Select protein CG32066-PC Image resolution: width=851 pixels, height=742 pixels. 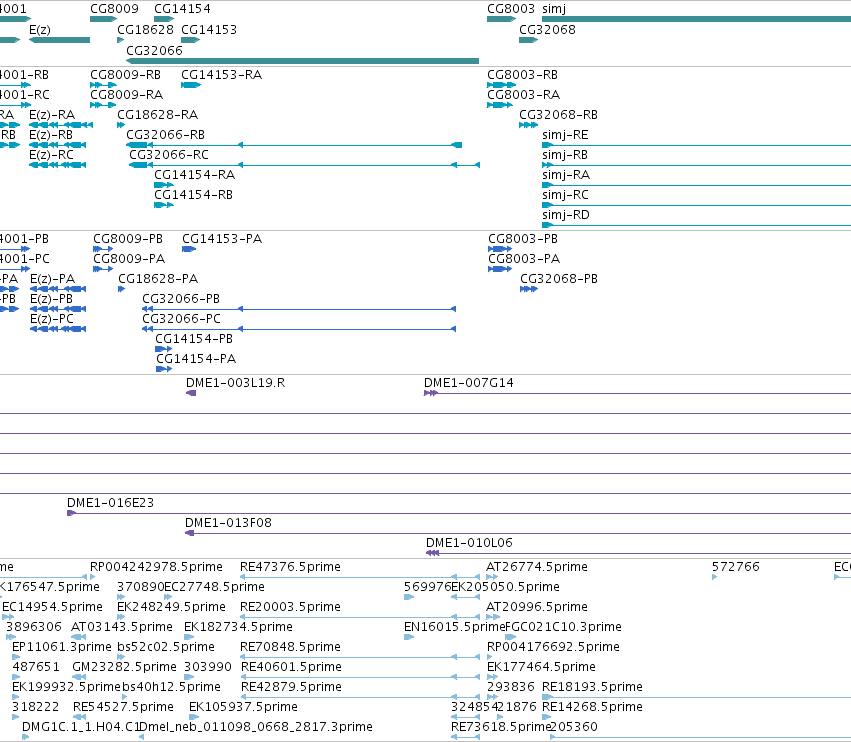(181, 319)
